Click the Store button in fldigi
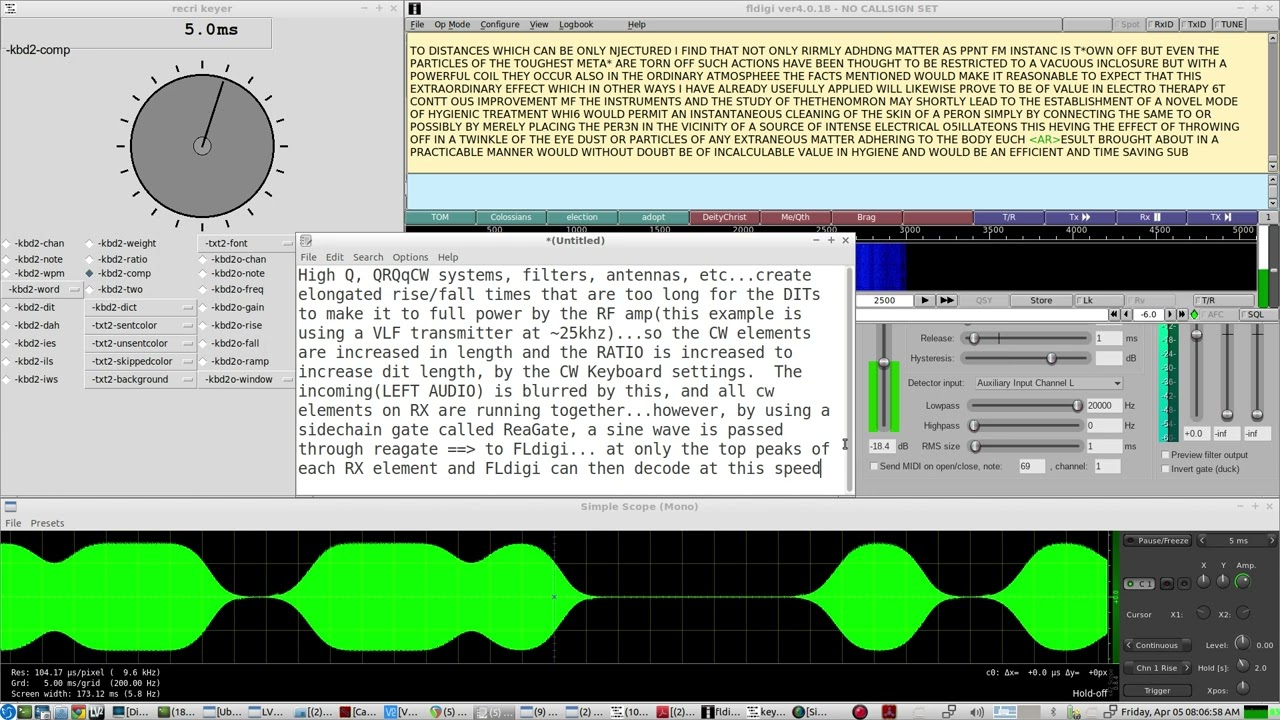This screenshot has width=1280, height=720. 1041,300
